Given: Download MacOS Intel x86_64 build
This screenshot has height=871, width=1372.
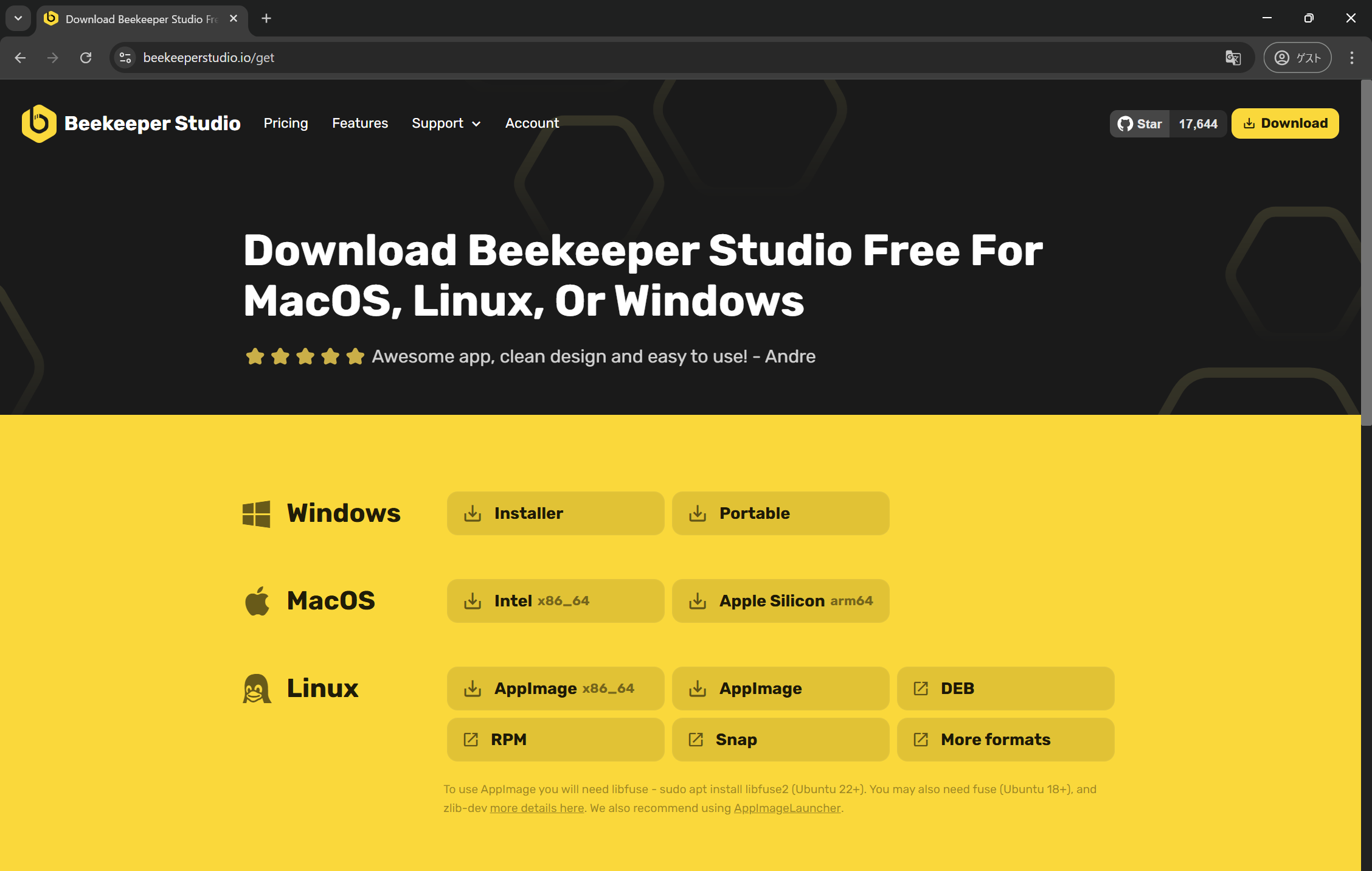Looking at the screenshot, I should coord(556,601).
